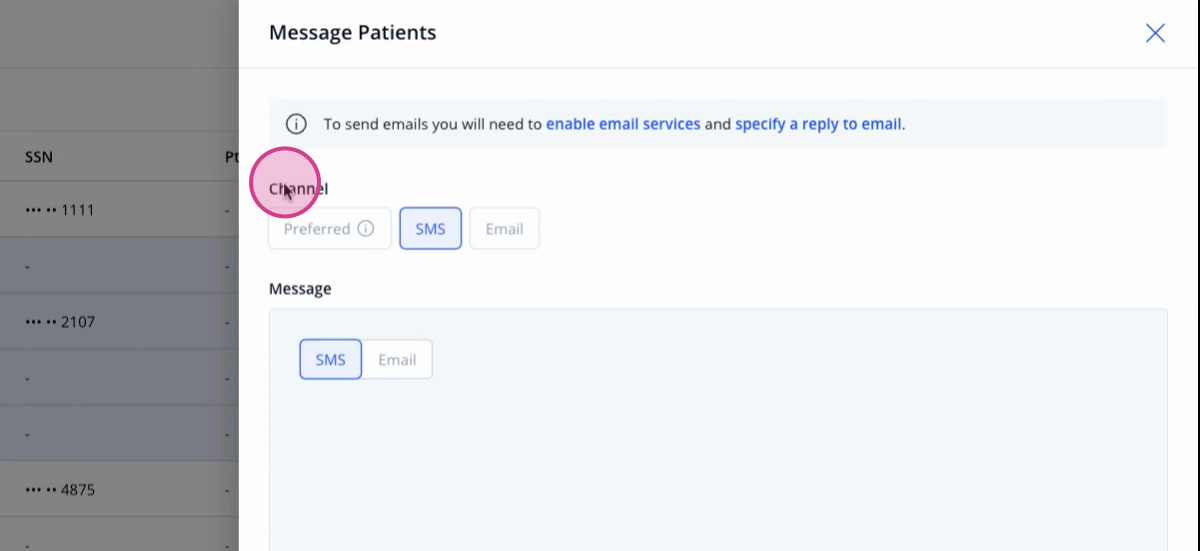The image size is (1200, 551).
Task: Select the row with SSN ending 1111
Action: 119,210
